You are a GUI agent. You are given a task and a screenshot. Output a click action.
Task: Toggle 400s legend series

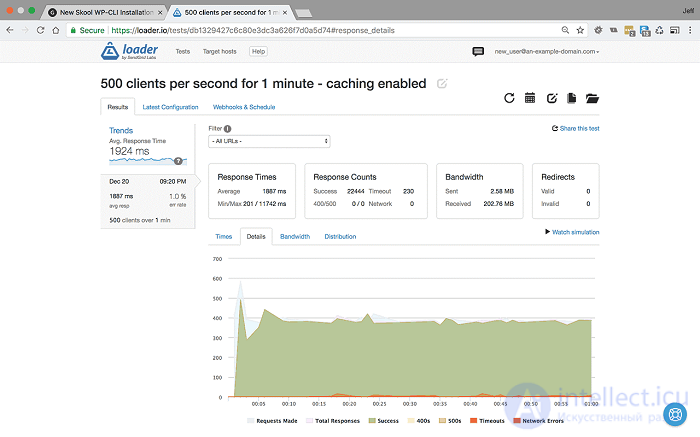coord(419,420)
